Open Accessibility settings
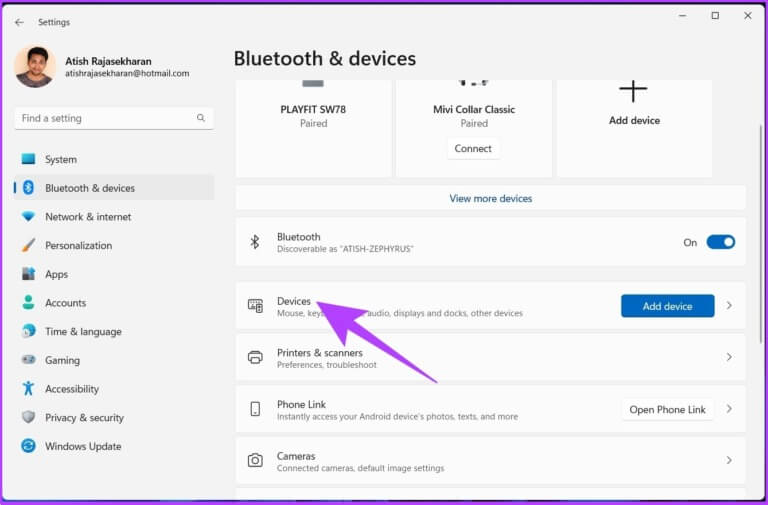Screen dimensions: 768x505 tap(114, 388)
